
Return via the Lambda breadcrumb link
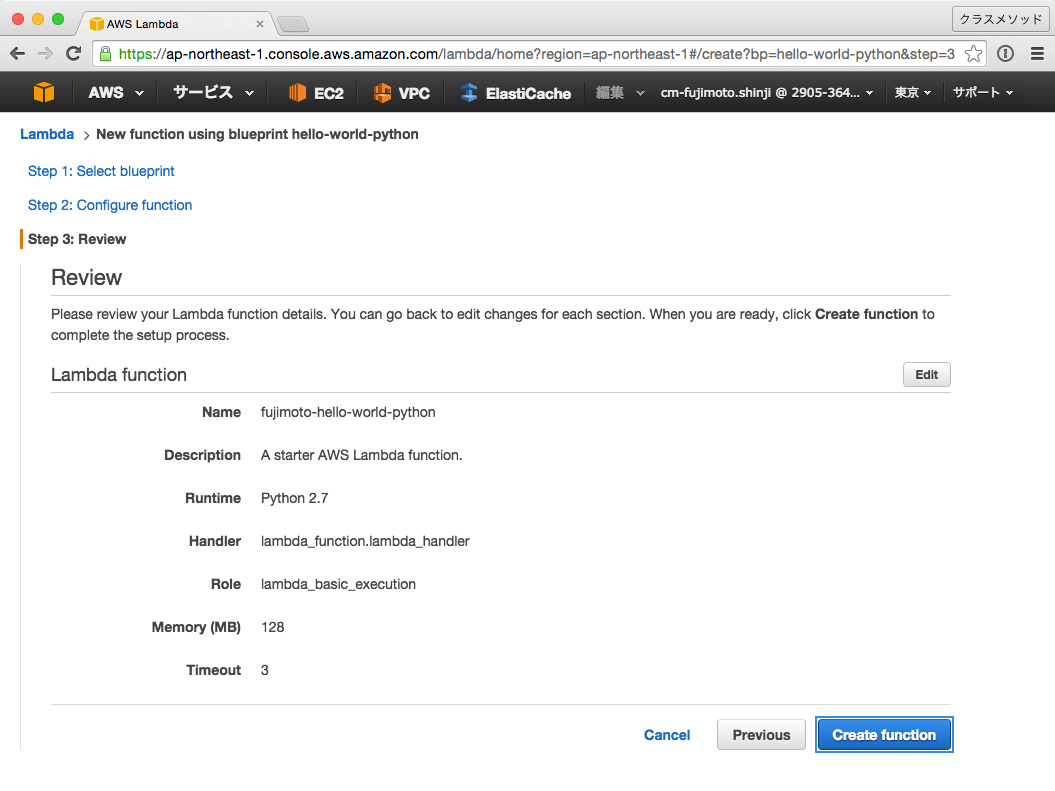(46, 133)
